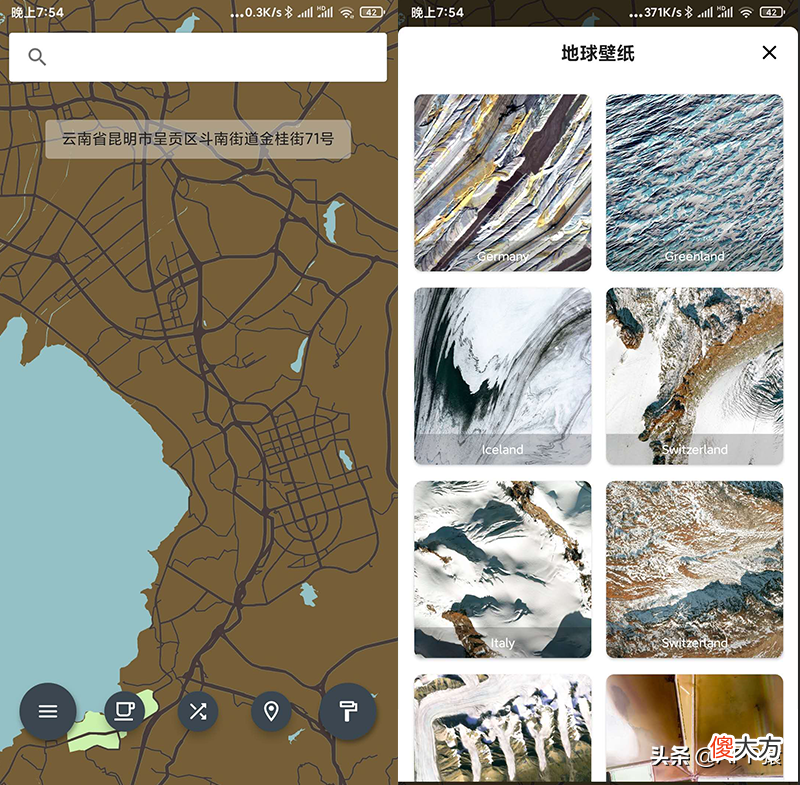Image resolution: width=800 pixels, height=785 pixels.
Task: Select the Iceland wallpaper thumbnail
Action: (x=503, y=376)
